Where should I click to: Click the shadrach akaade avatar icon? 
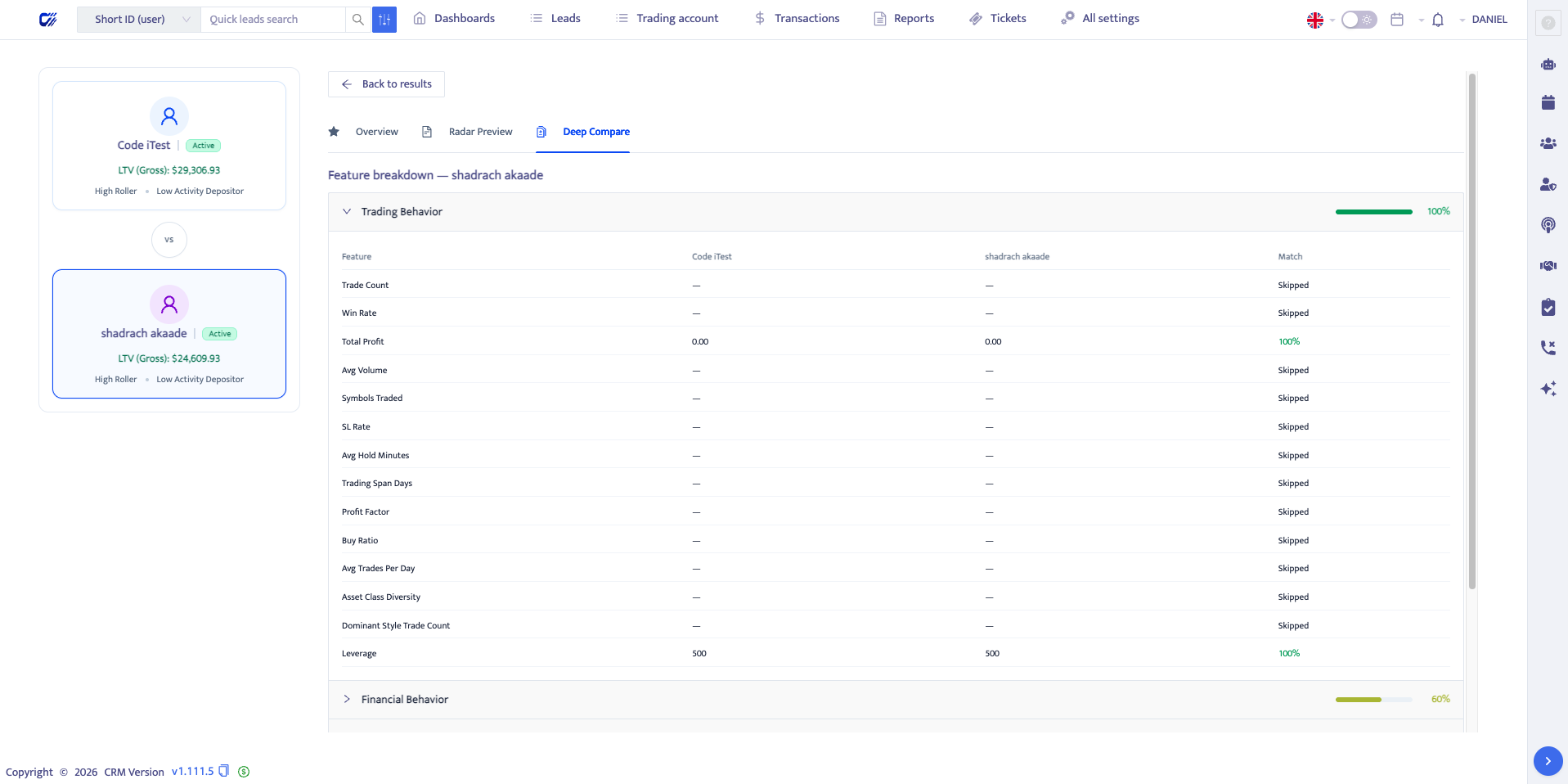[169, 304]
